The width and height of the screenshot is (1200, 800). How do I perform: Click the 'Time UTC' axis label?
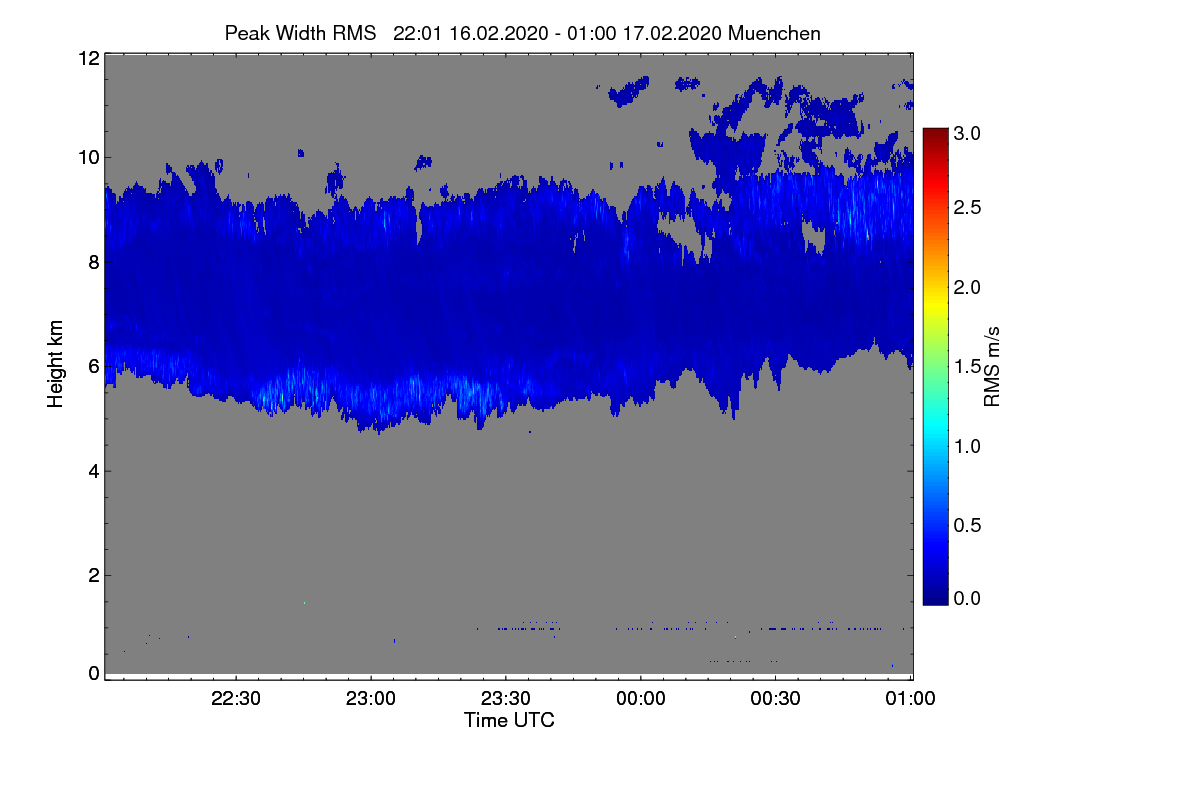509,720
